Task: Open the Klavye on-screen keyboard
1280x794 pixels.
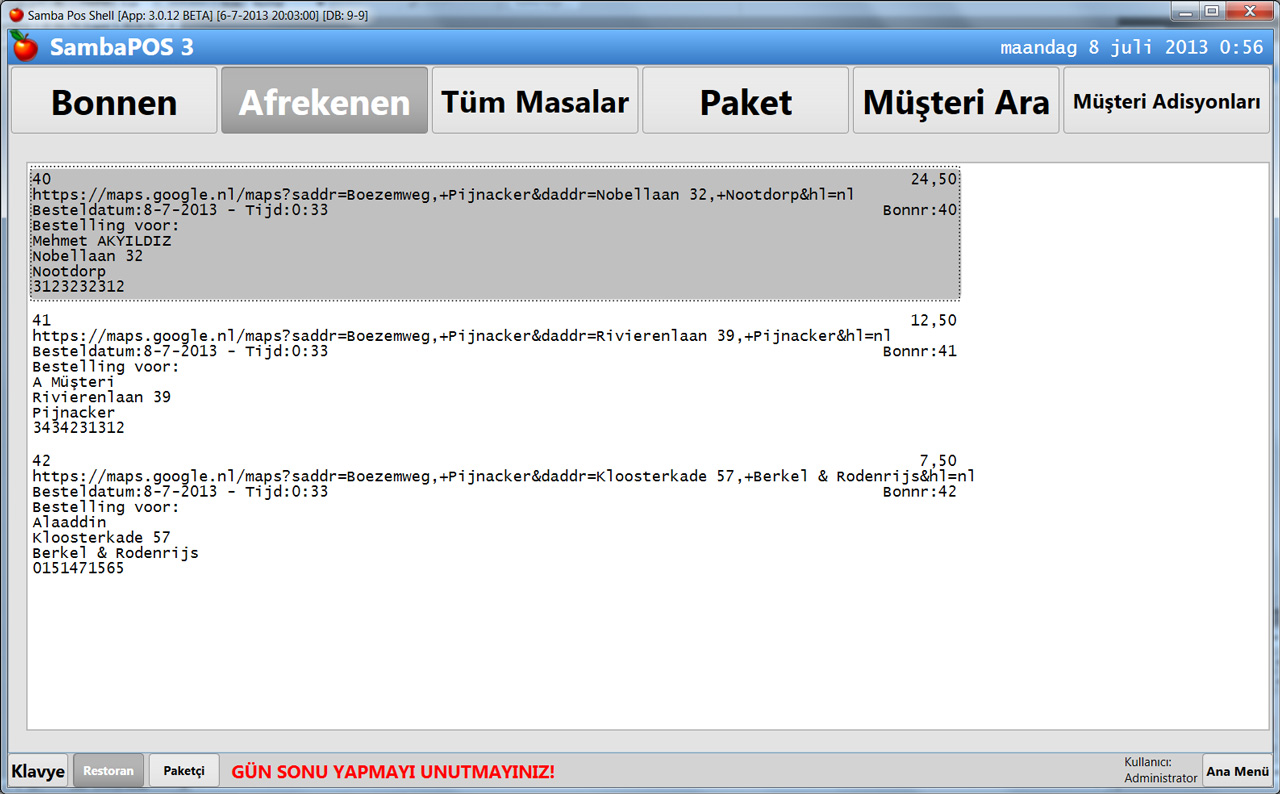Action: [38, 771]
